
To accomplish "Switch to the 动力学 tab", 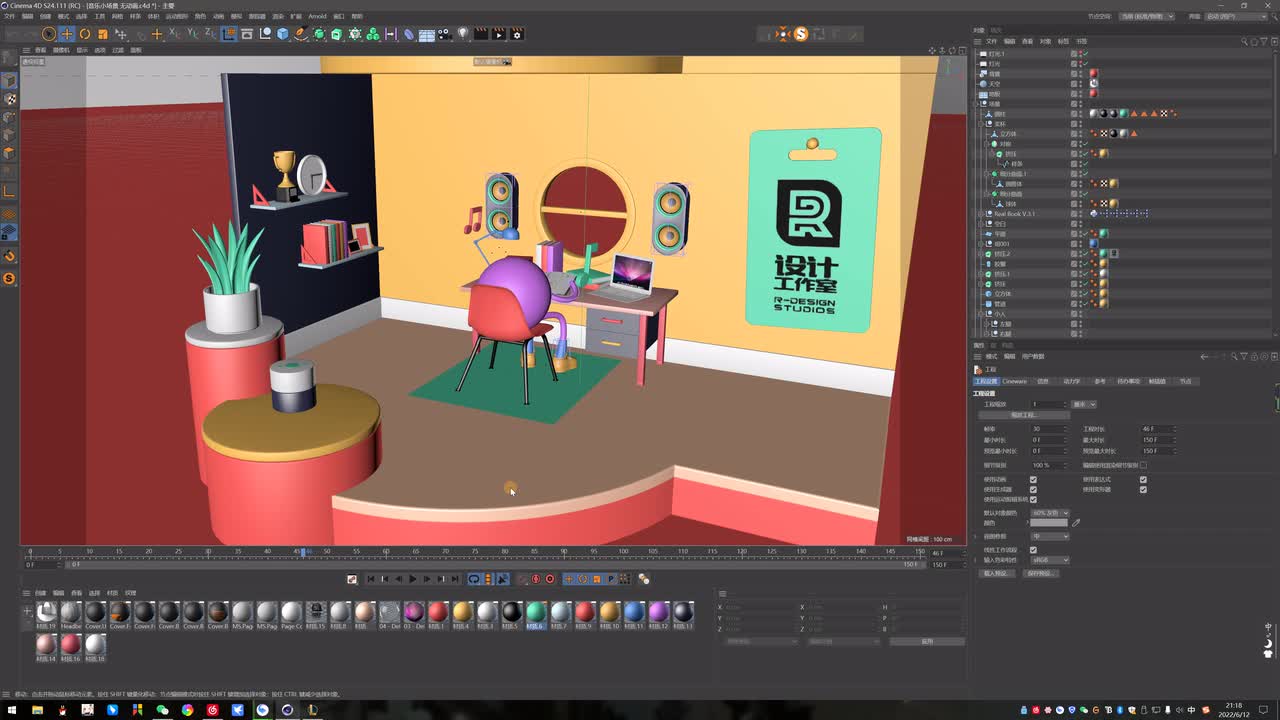I will [x=1071, y=381].
